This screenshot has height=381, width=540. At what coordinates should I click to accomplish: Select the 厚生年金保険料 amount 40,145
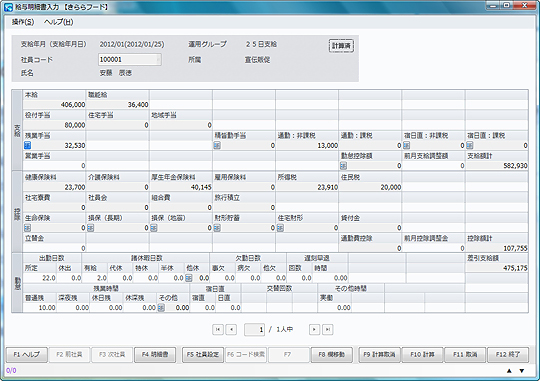click(181, 187)
